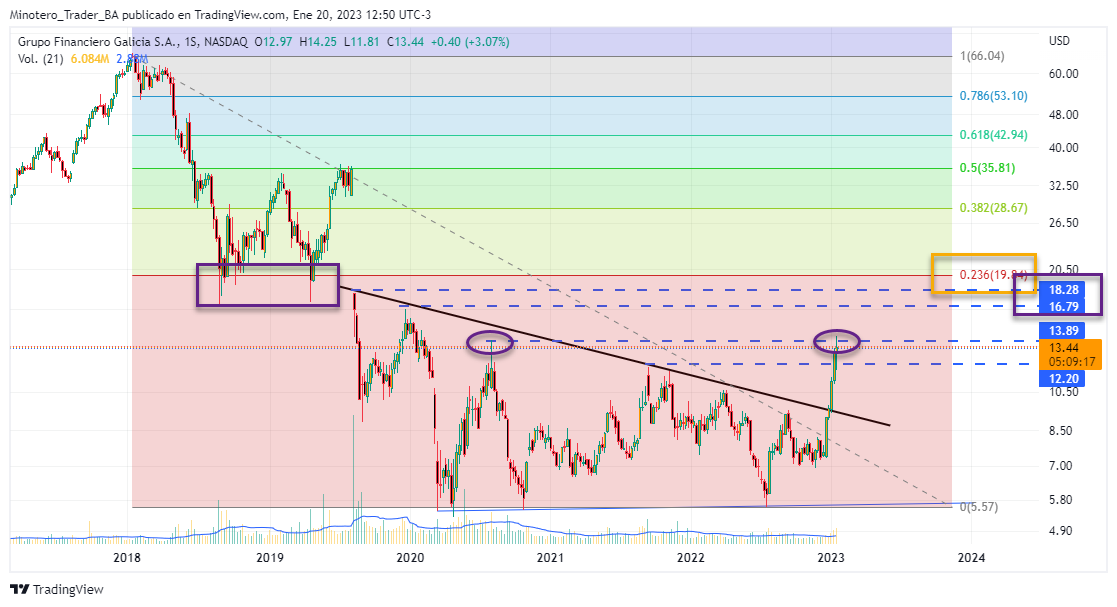This screenshot has height=607, width=1117.
Task: Click 26.50 on the price axis
Action: (x=1064, y=223)
